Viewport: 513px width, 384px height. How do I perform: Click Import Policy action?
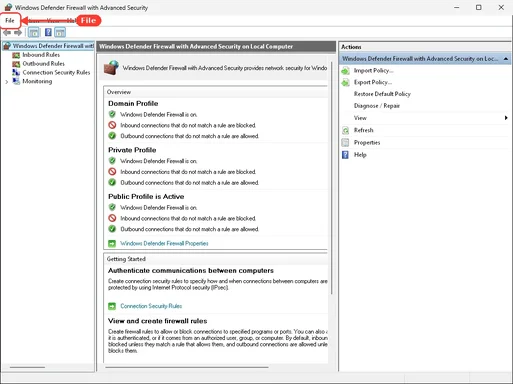coord(374,71)
